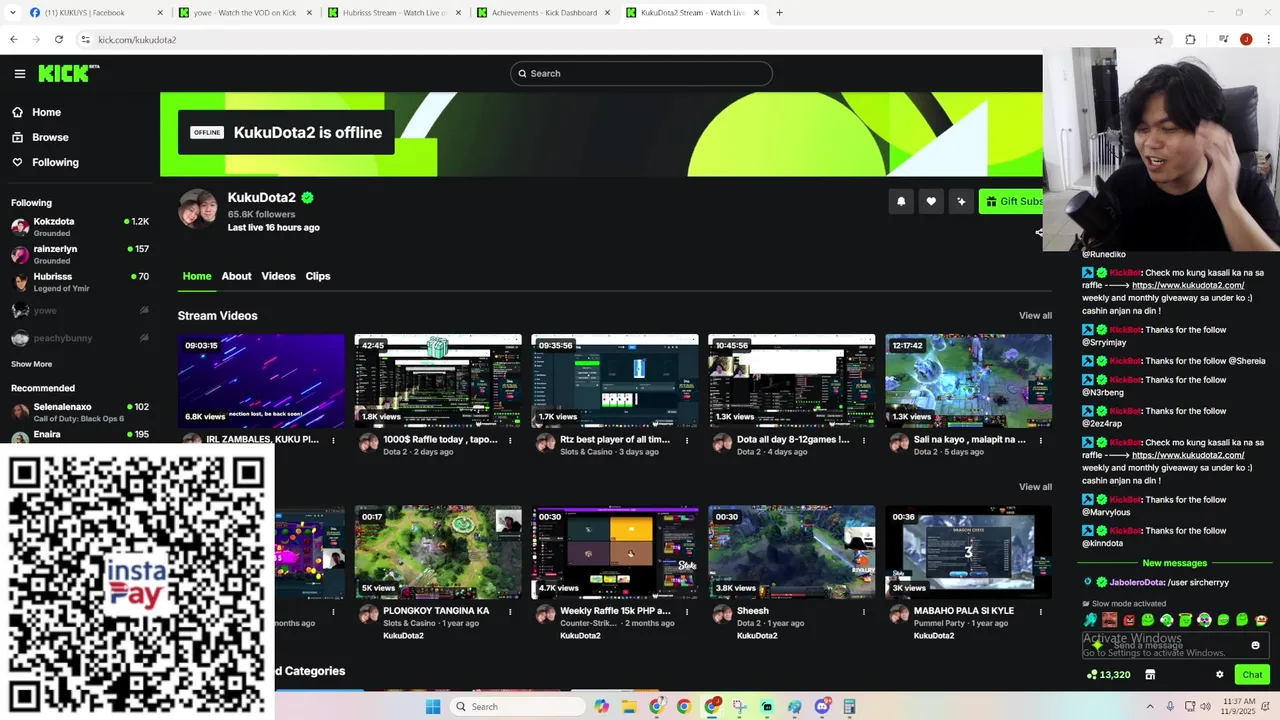
Task: Select the channel Home tab
Action: (197, 276)
